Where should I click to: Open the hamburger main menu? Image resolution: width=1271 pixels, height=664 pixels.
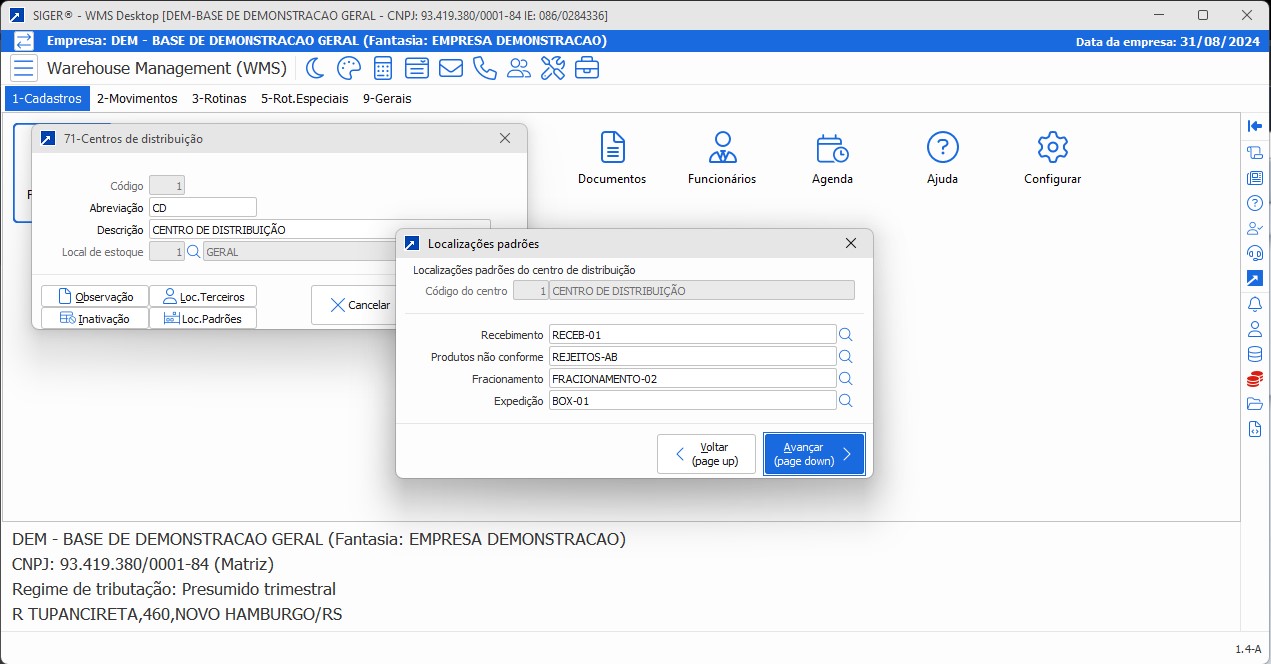pos(24,68)
